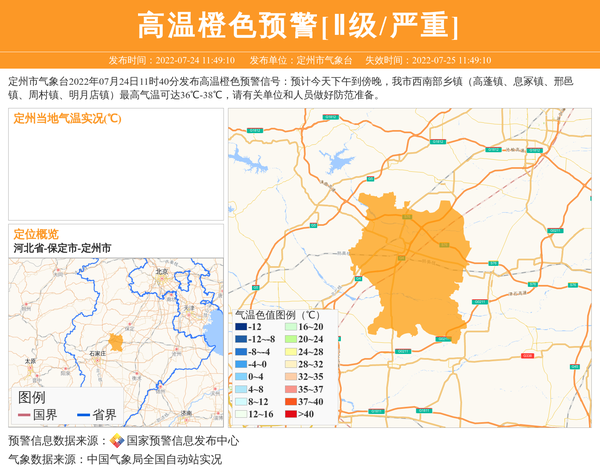Image resolution: width=600 pixels, height=471 pixels.
Task: Click the 河北省-保定市-定州市 location text
Action: pyautogui.click(x=62, y=248)
